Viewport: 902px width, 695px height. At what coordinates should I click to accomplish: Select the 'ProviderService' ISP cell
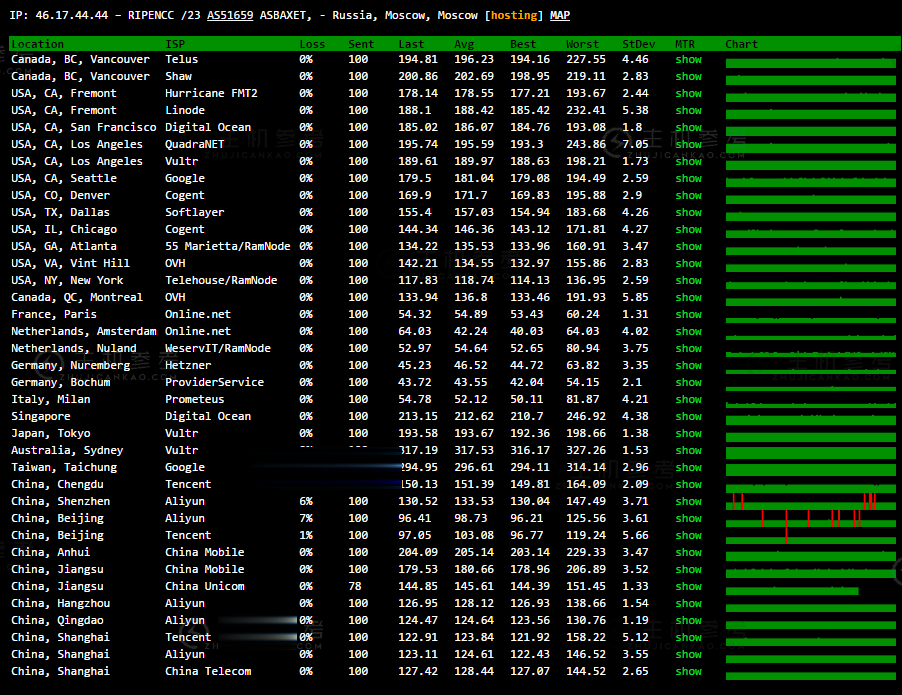(215, 383)
